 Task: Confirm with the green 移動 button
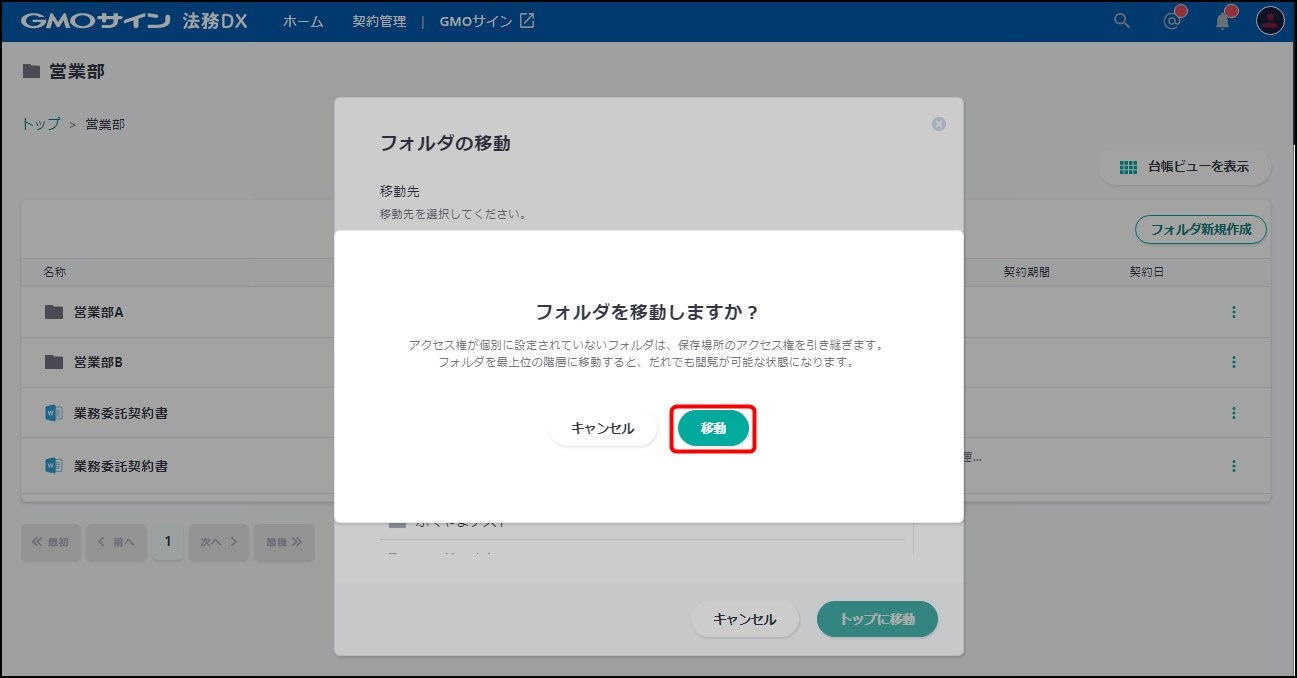pyautogui.click(x=712, y=428)
